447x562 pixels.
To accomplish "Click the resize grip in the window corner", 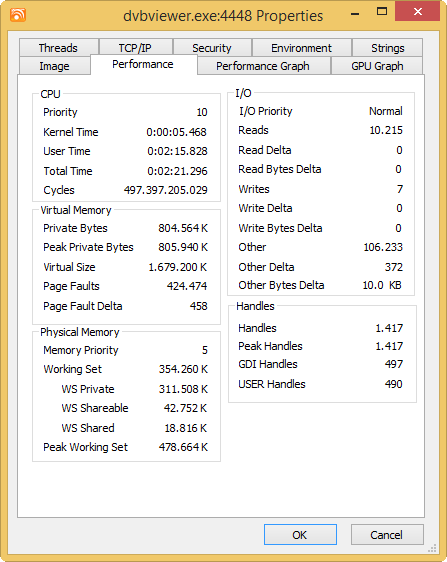I will (x=433, y=548).
